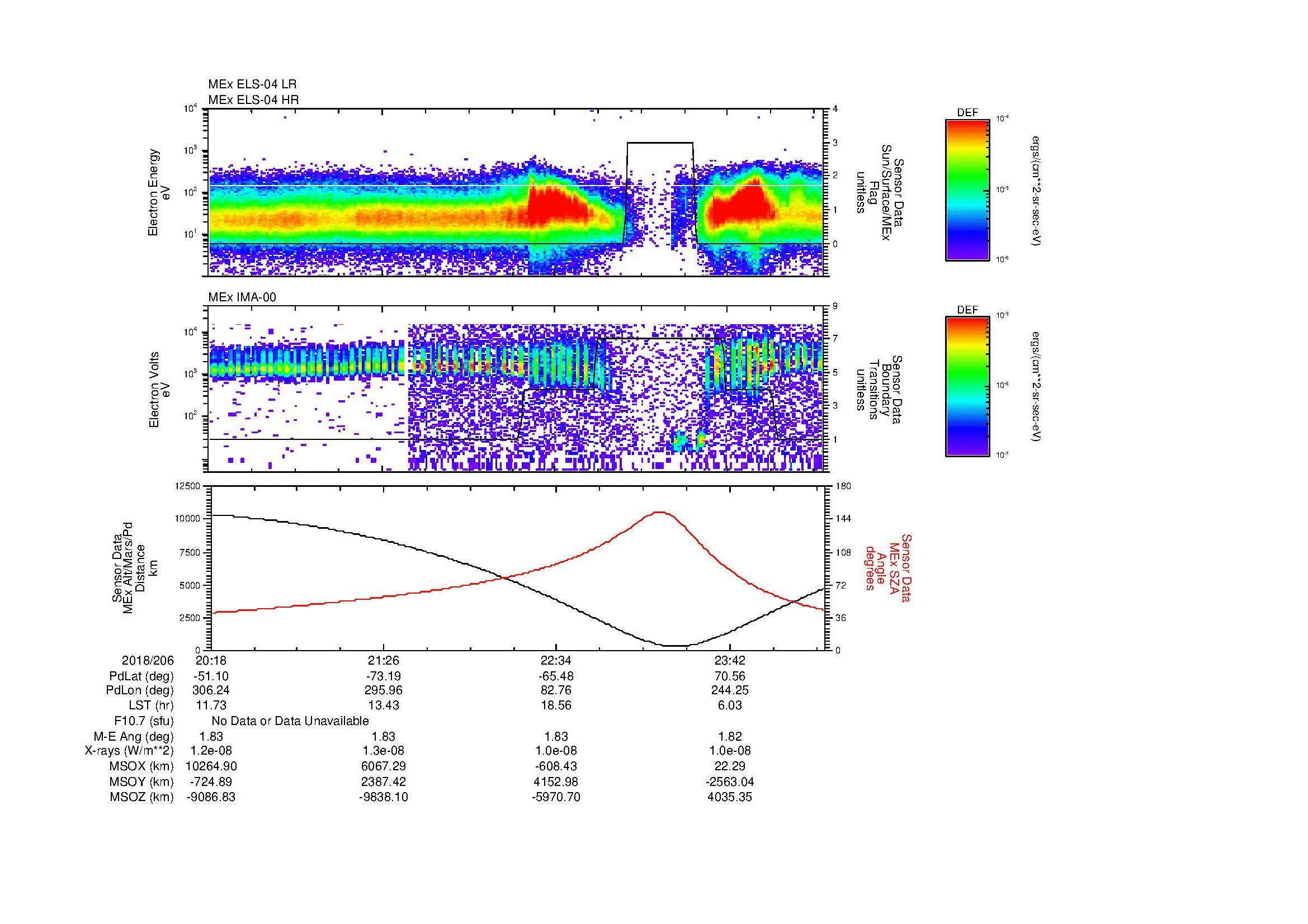Screen dimensions: 1308x924
Task: Click the LST value 6.03
Action: [x=729, y=705]
